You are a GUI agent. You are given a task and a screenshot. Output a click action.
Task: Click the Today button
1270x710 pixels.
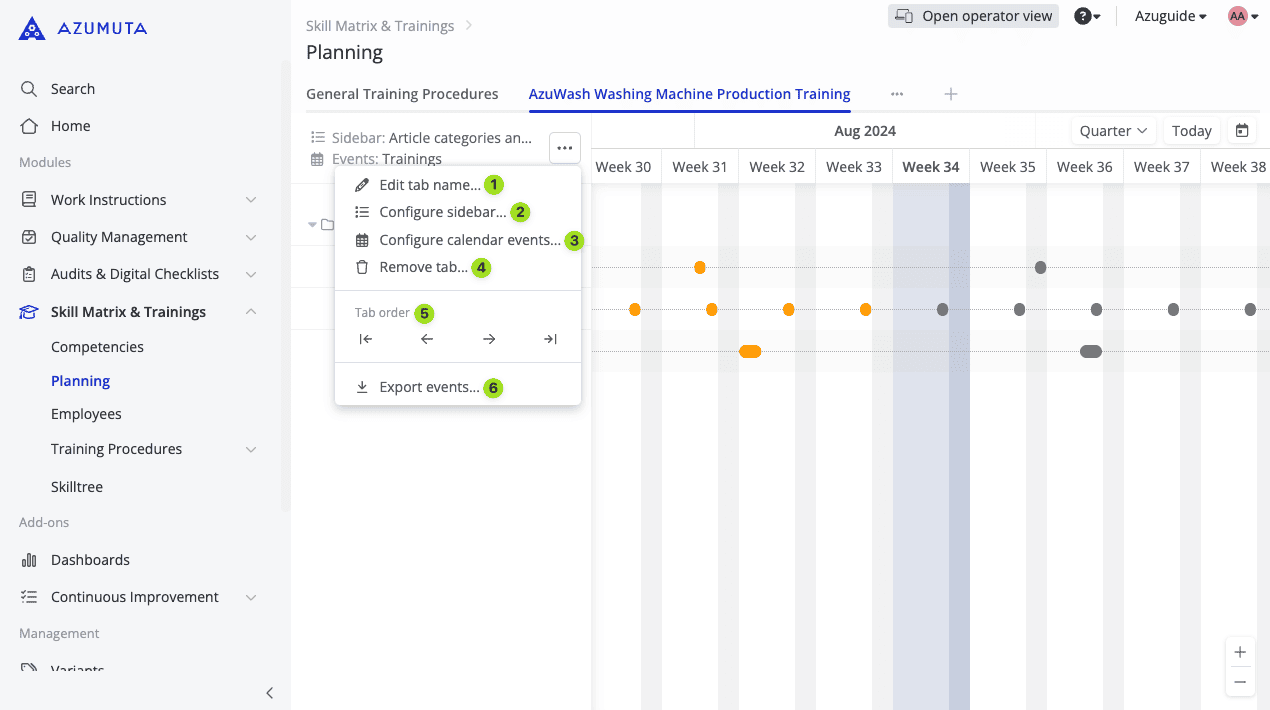pos(1191,131)
